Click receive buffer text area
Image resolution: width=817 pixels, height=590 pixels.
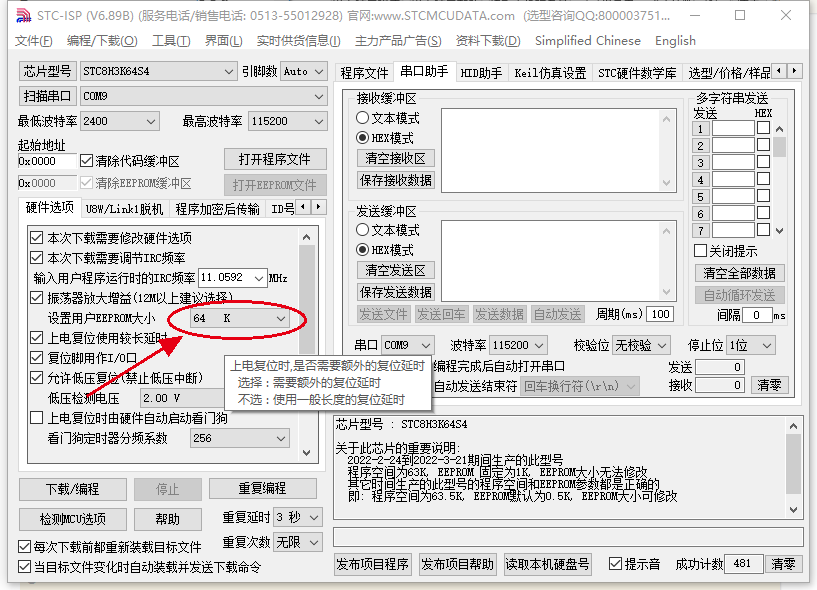pos(551,150)
